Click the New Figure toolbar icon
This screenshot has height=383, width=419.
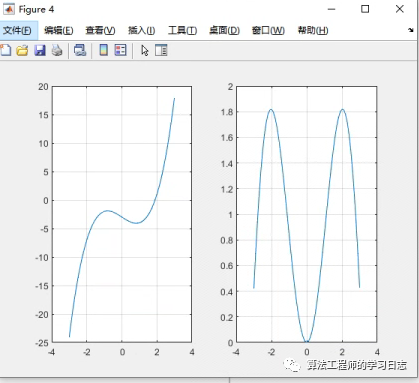[5, 50]
